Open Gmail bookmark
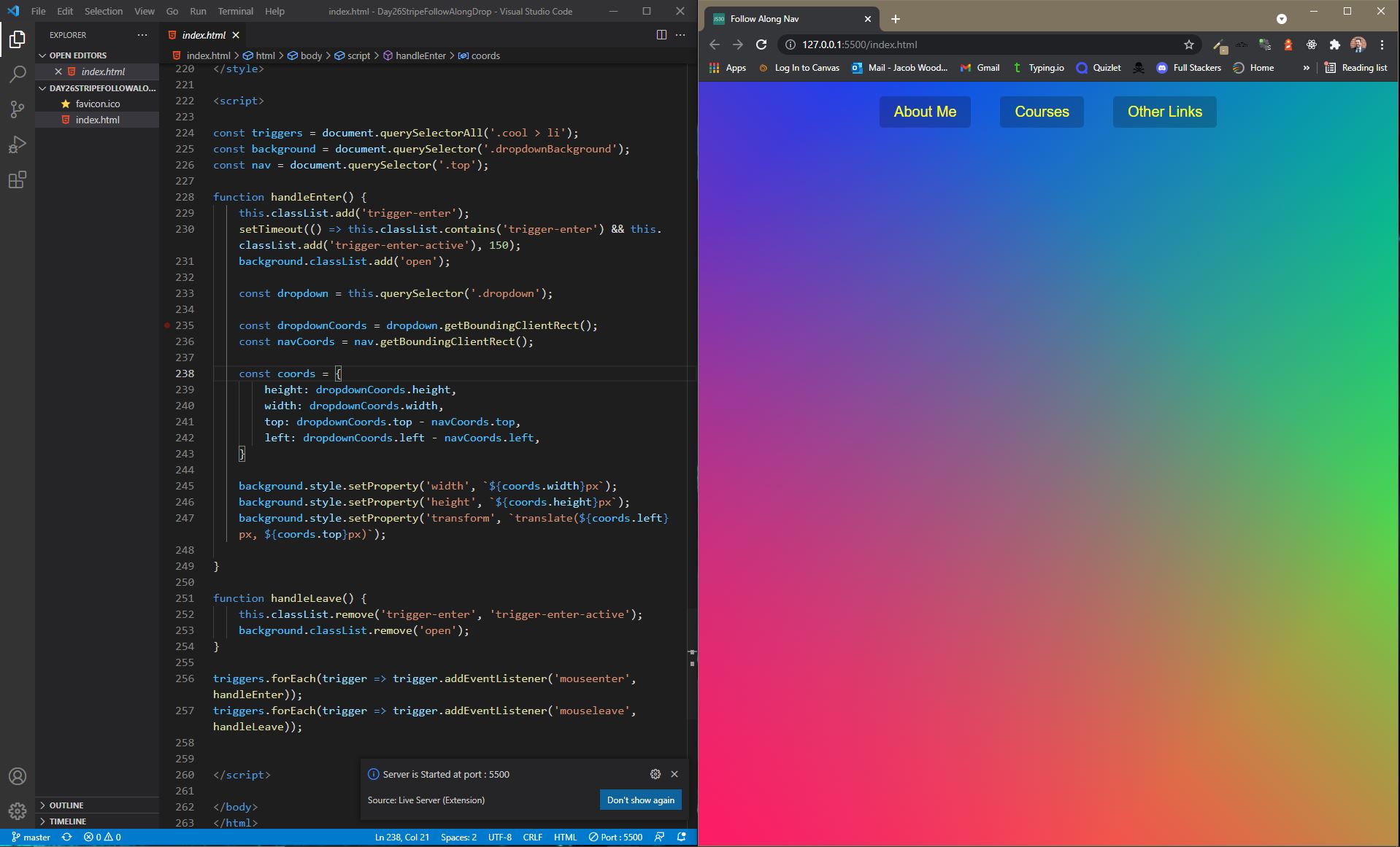This screenshot has height=847, width=1400. tap(980, 68)
